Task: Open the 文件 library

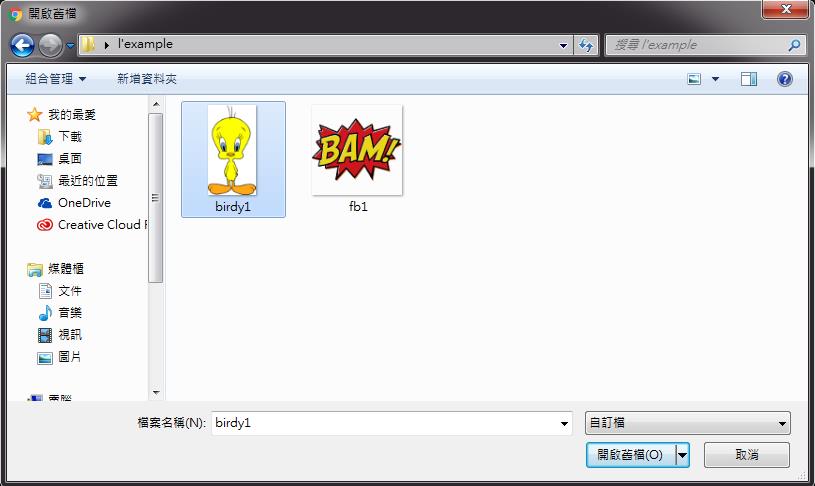Action: click(70, 291)
